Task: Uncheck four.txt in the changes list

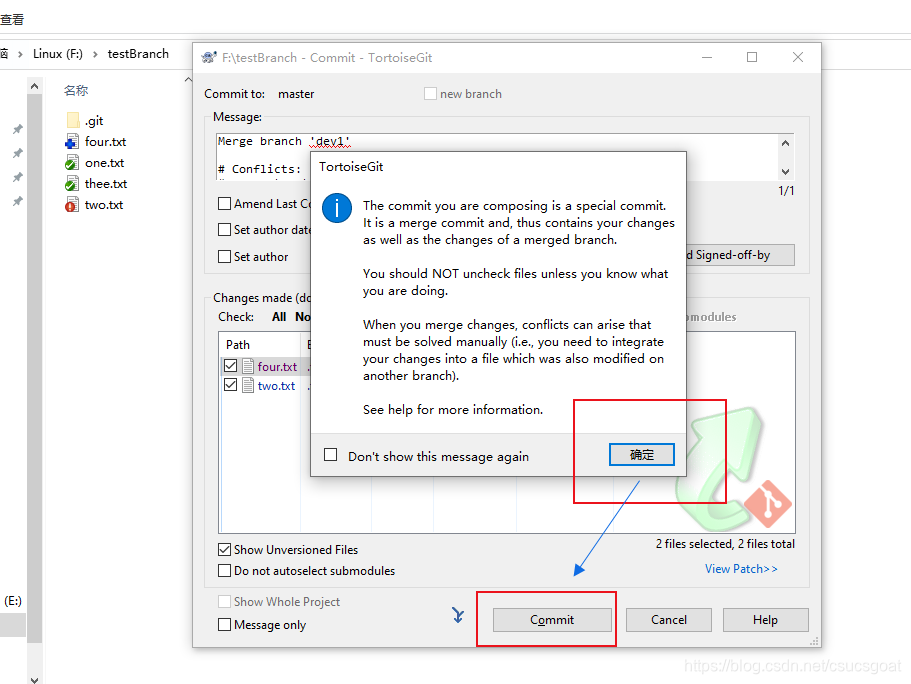Action: [231, 366]
